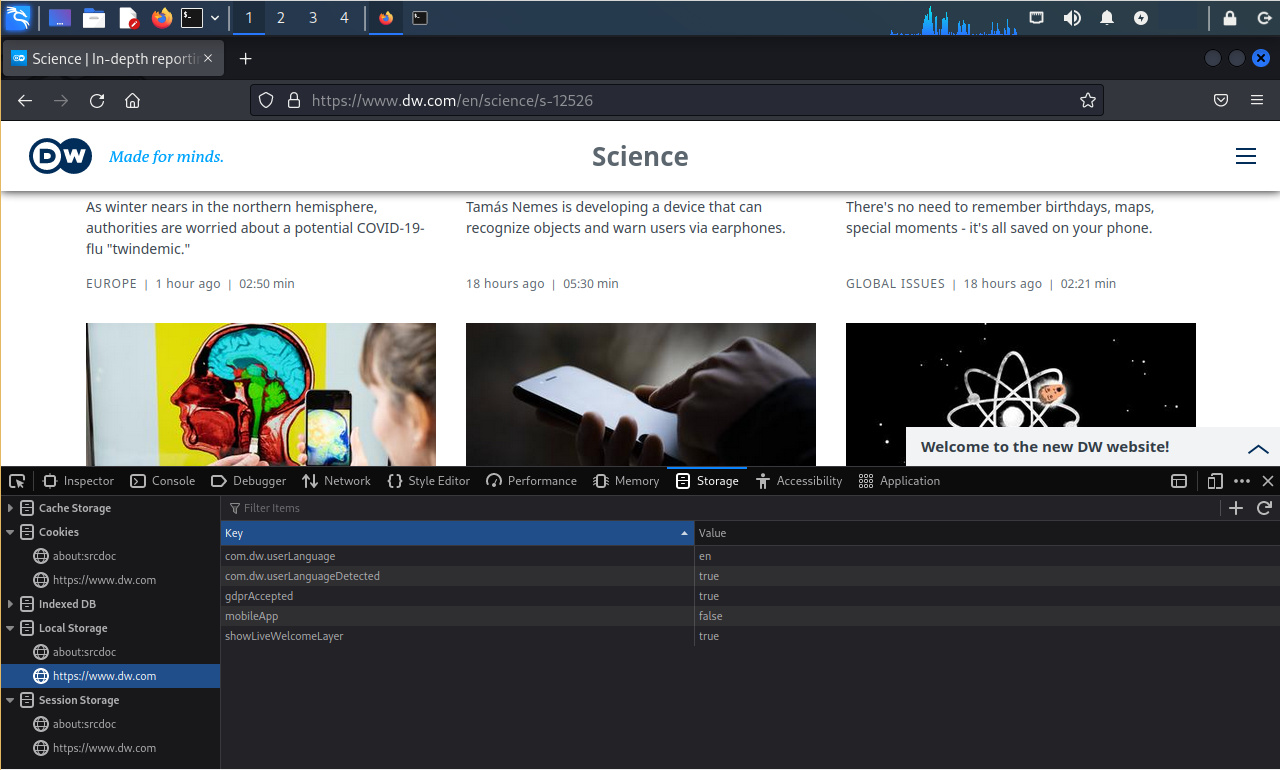Click the Filter Items input field
This screenshot has height=770, width=1280.
[700, 508]
